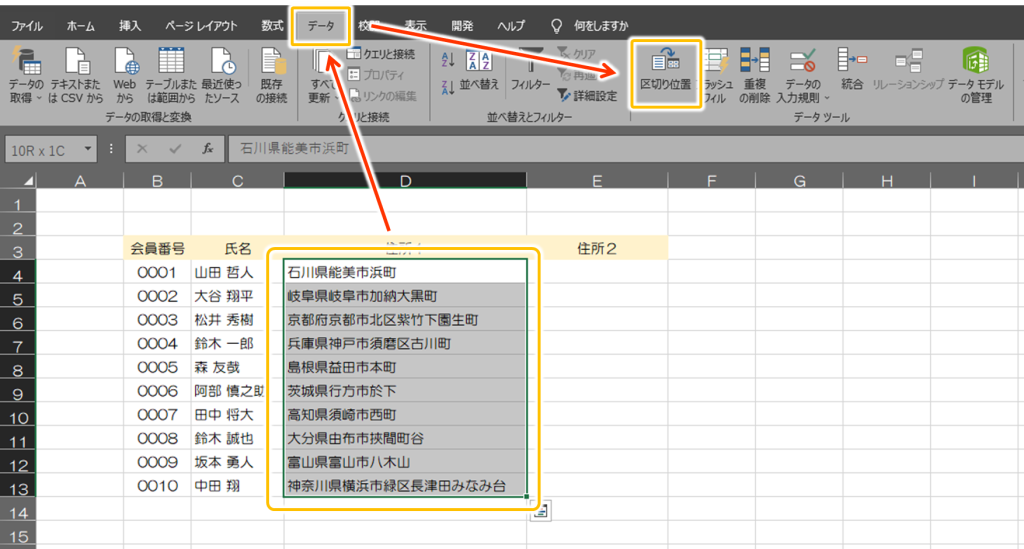Open the ページレイアウト tab
Image resolution: width=1024 pixels, height=549 pixels.
[x=200, y=25]
